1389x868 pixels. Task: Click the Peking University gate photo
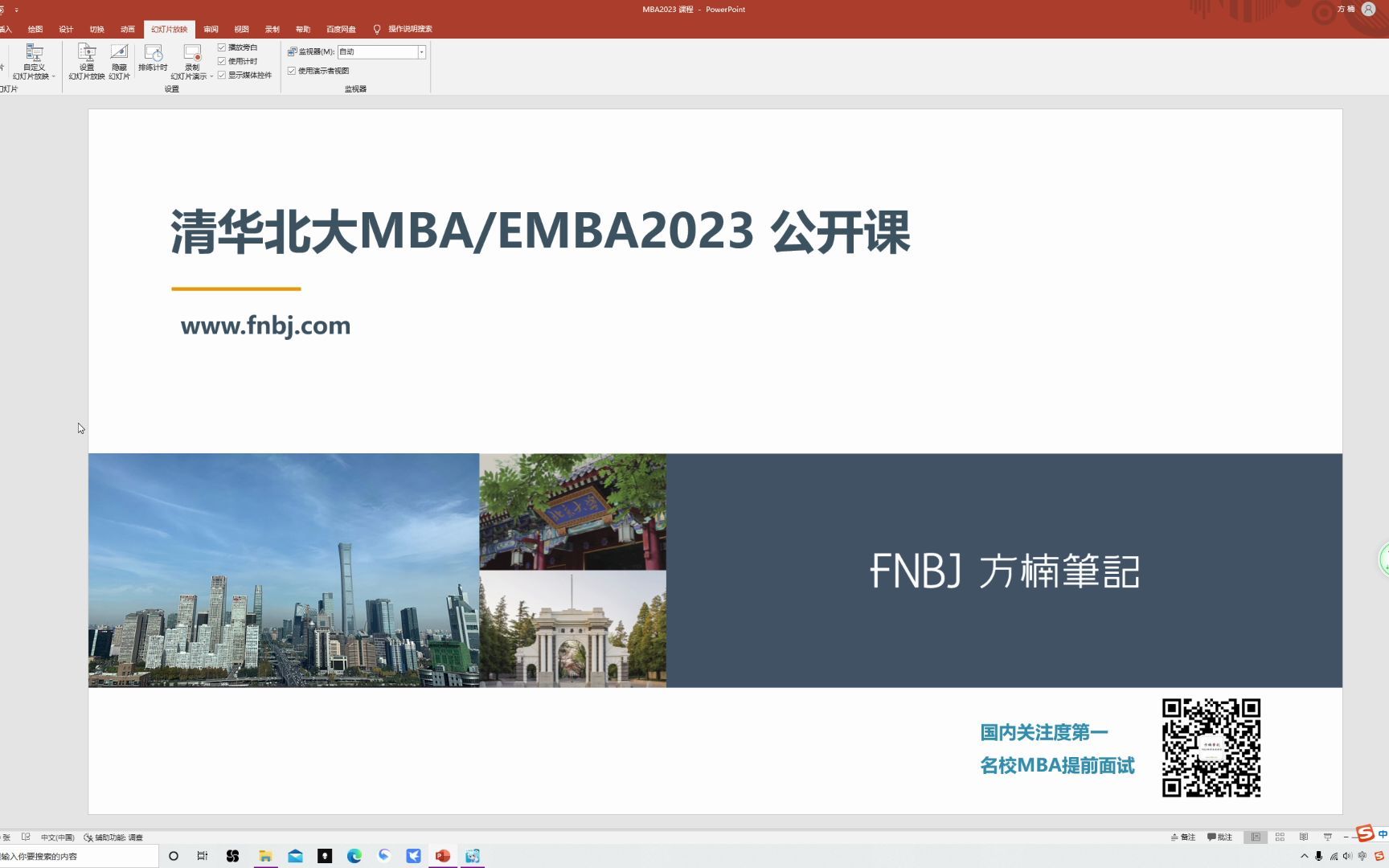click(572, 512)
